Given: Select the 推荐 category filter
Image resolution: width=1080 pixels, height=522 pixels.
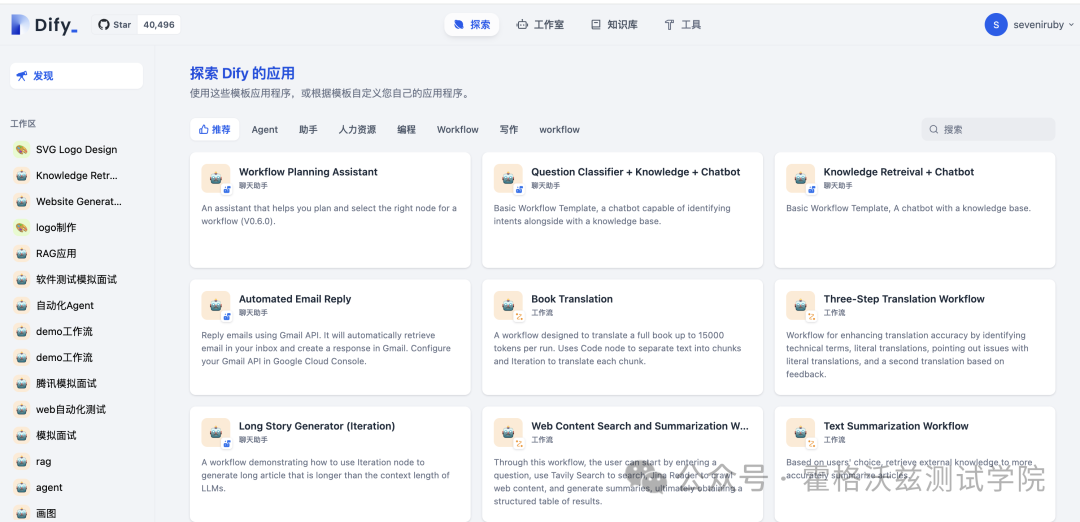Looking at the screenshot, I should point(215,129).
